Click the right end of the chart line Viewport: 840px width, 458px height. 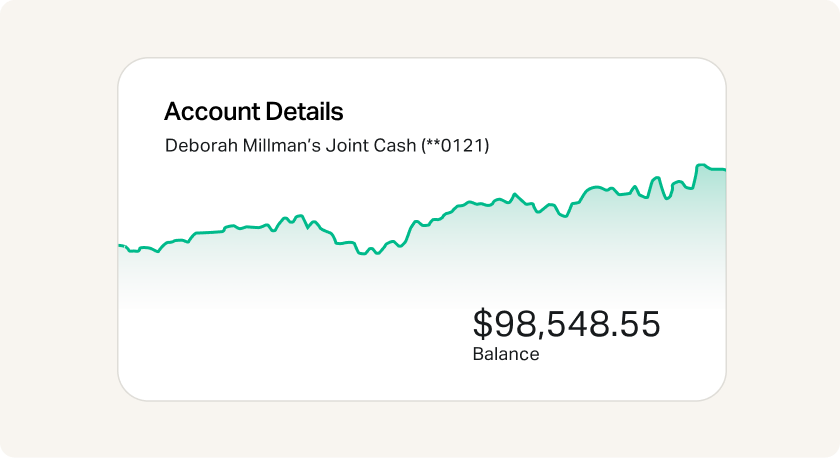point(723,171)
